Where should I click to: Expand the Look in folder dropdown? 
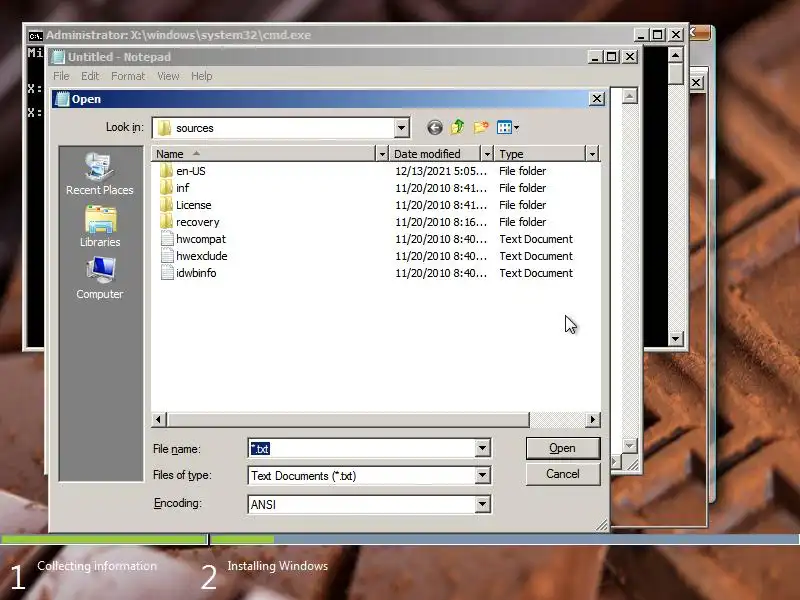tap(402, 128)
